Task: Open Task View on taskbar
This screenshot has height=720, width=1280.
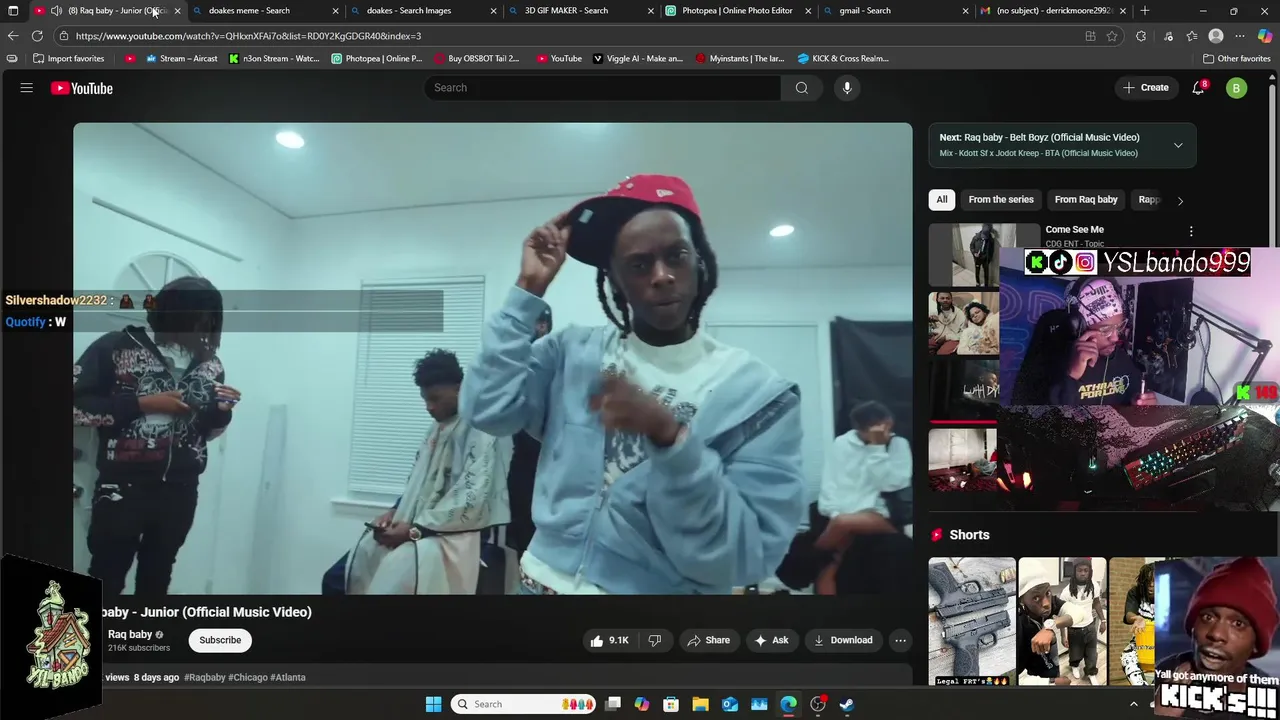Action: click(613, 704)
